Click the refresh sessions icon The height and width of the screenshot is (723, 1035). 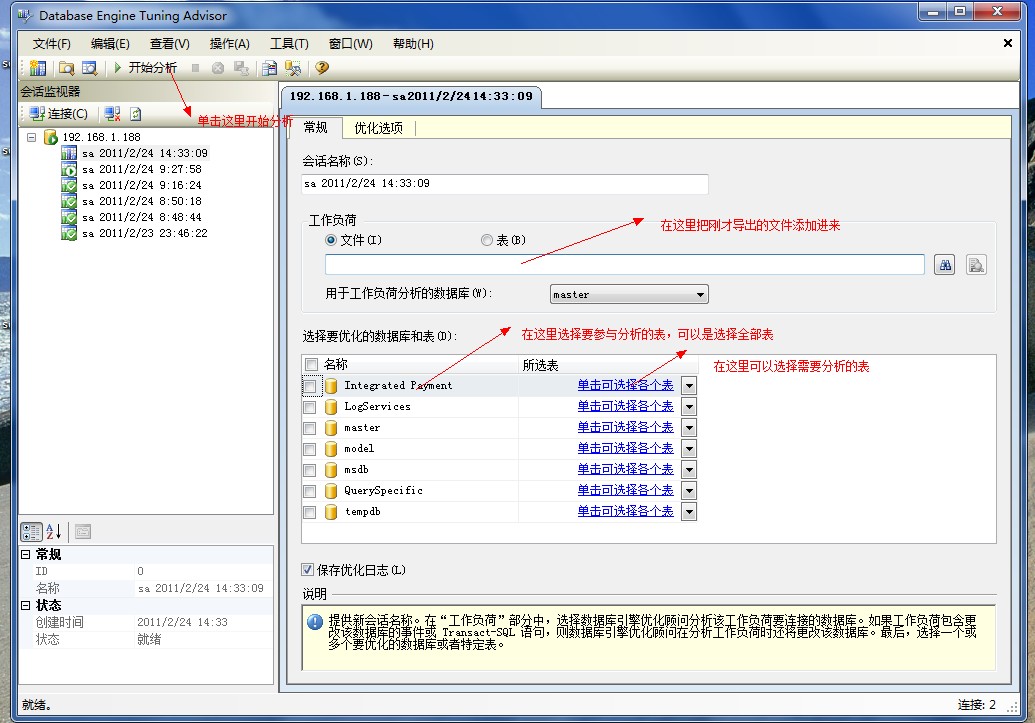(135, 114)
